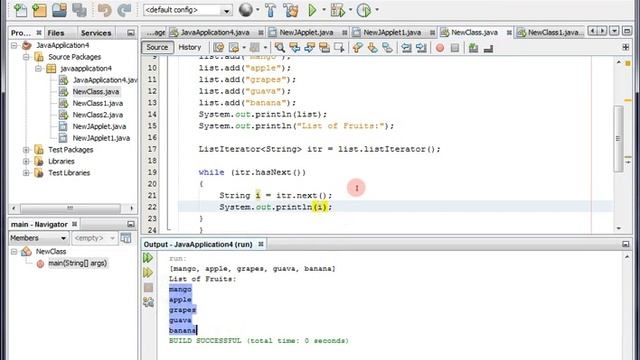Click the Previous Bookmark icon
Image resolution: width=640 pixels, height=360 pixels.
point(358,48)
